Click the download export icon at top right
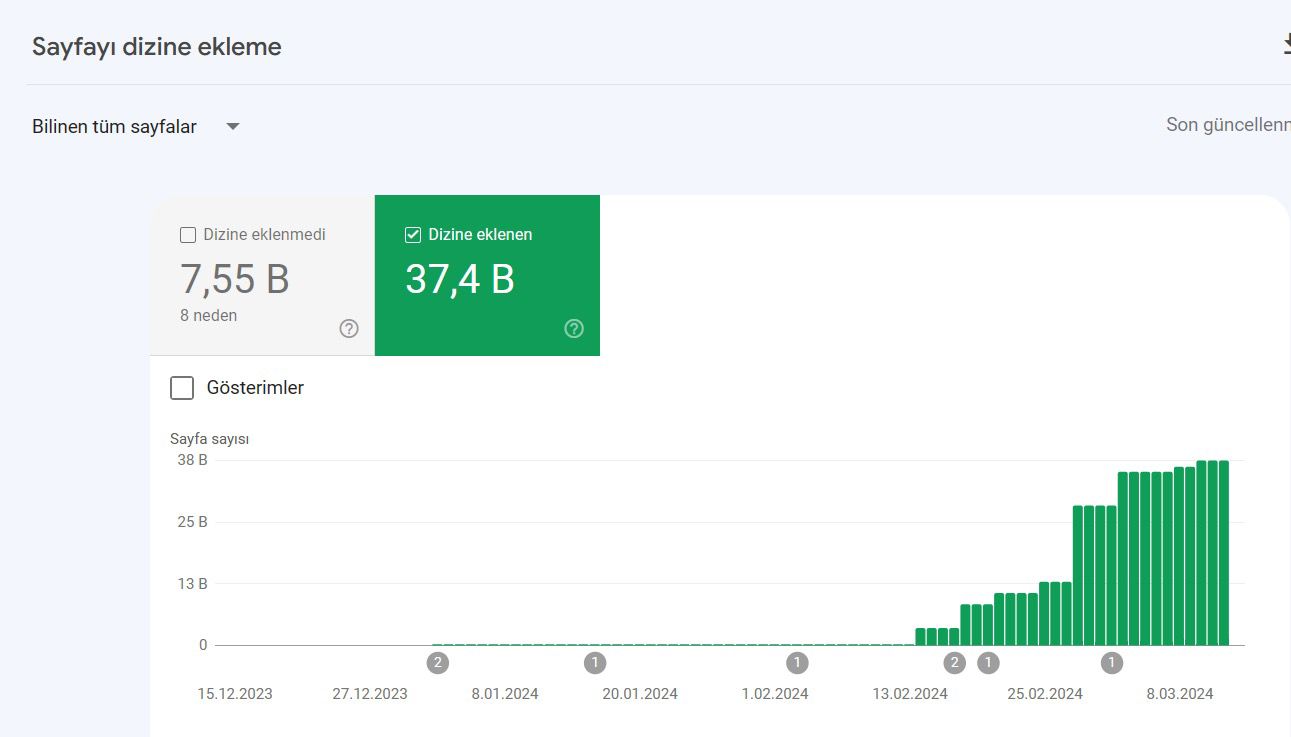1291x737 pixels. pyautogui.click(x=1286, y=45)
